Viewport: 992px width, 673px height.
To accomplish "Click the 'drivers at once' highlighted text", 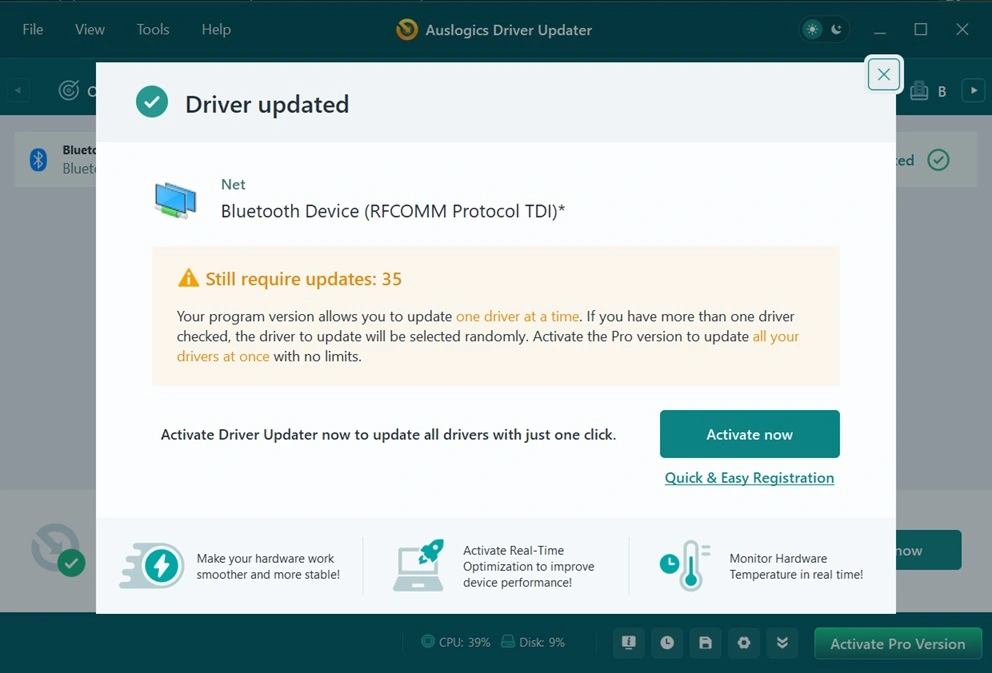I will pos(223,356).
